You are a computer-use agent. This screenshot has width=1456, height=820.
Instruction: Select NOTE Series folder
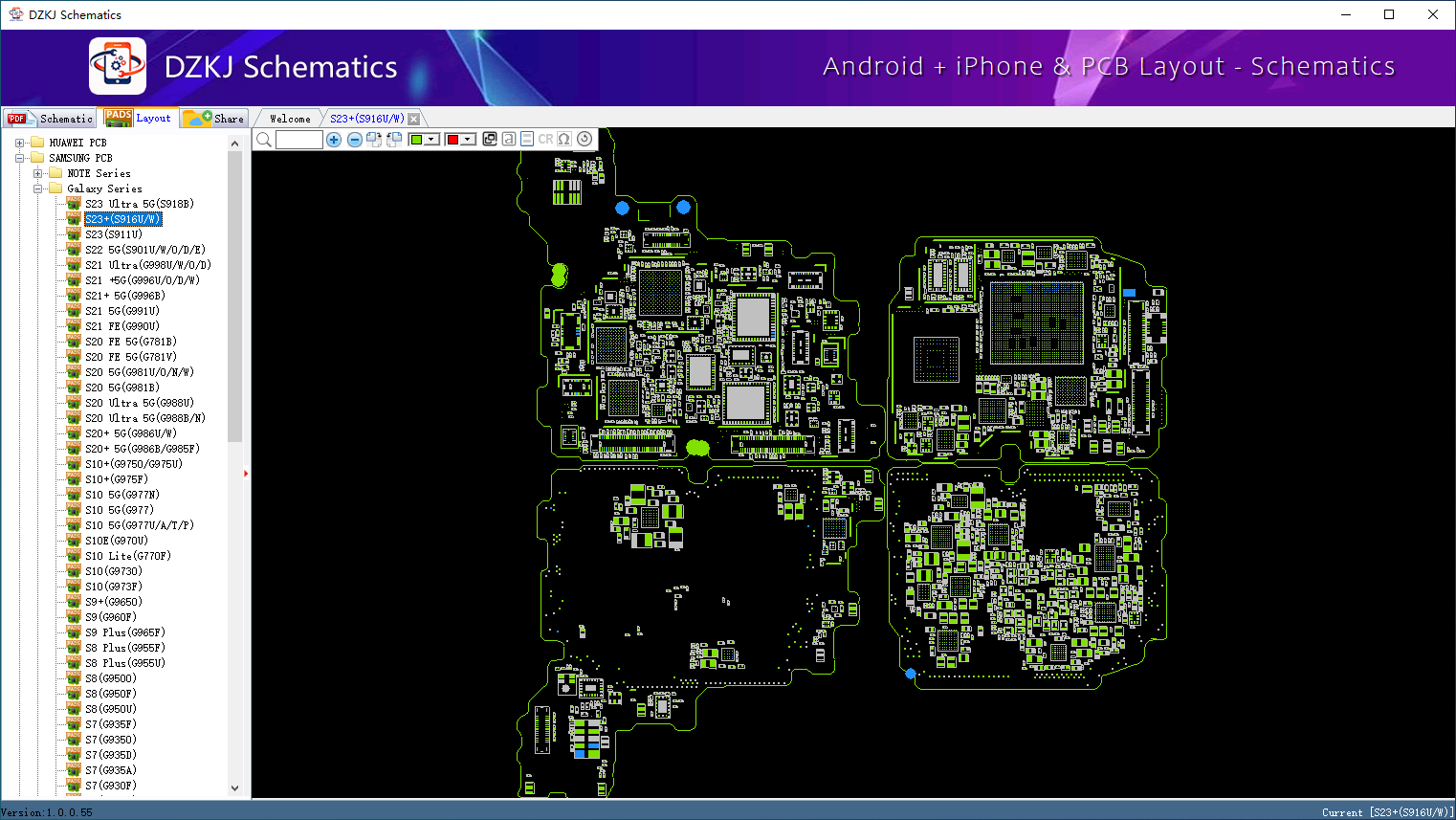tap(99, 173)
